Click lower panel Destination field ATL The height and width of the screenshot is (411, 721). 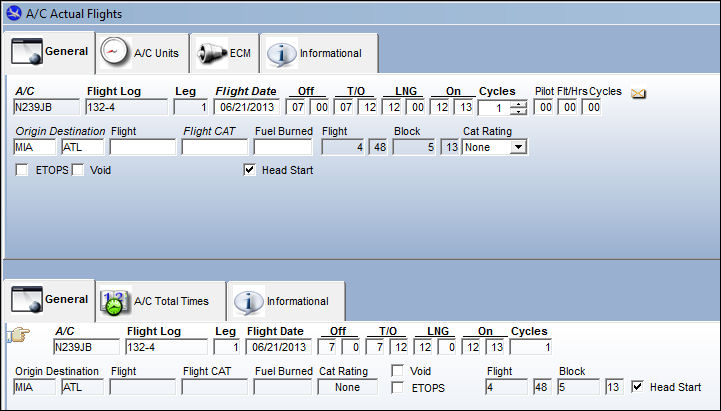(83, 387)
